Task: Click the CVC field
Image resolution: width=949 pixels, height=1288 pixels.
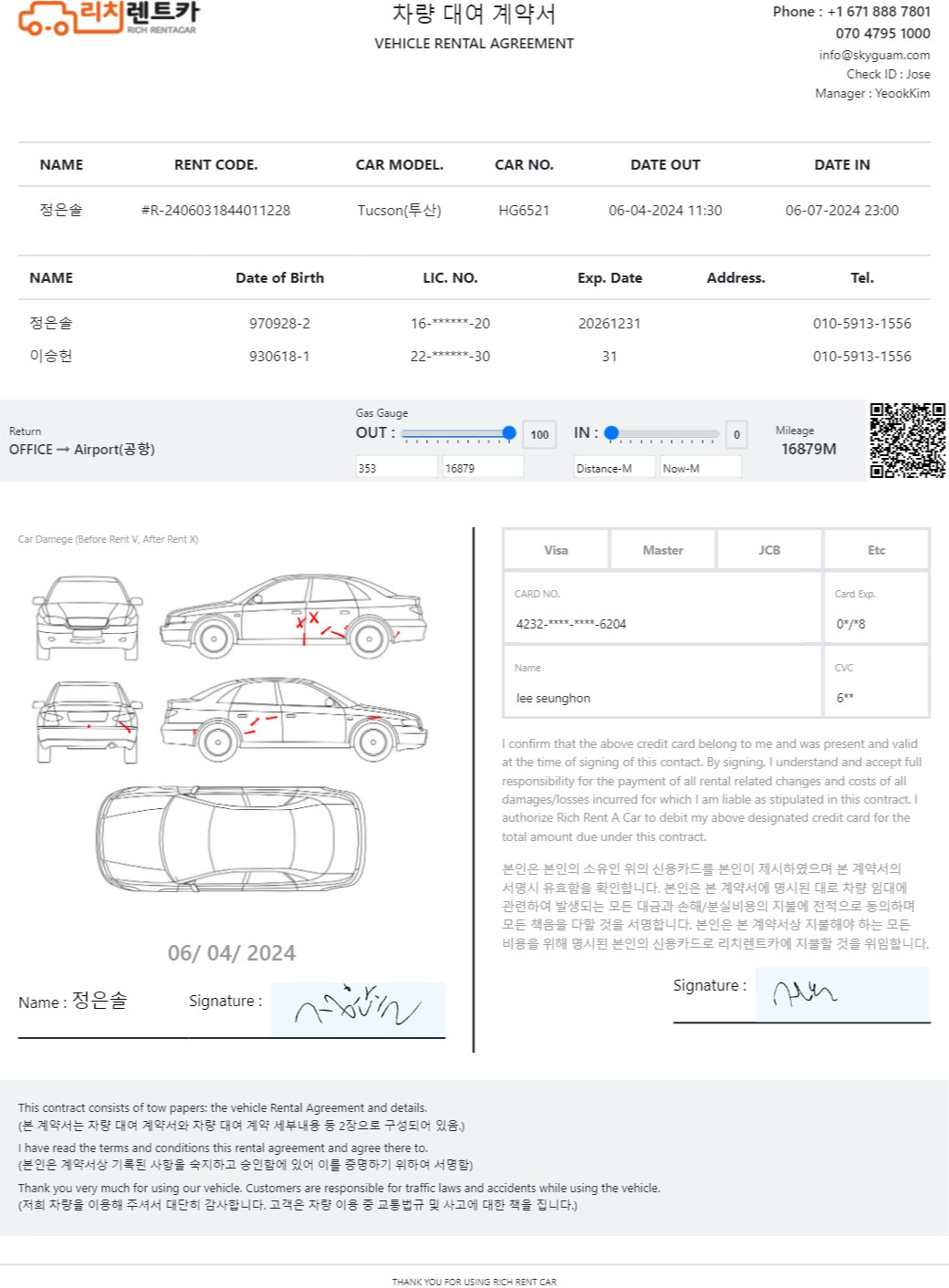Action: click(876, 698)
